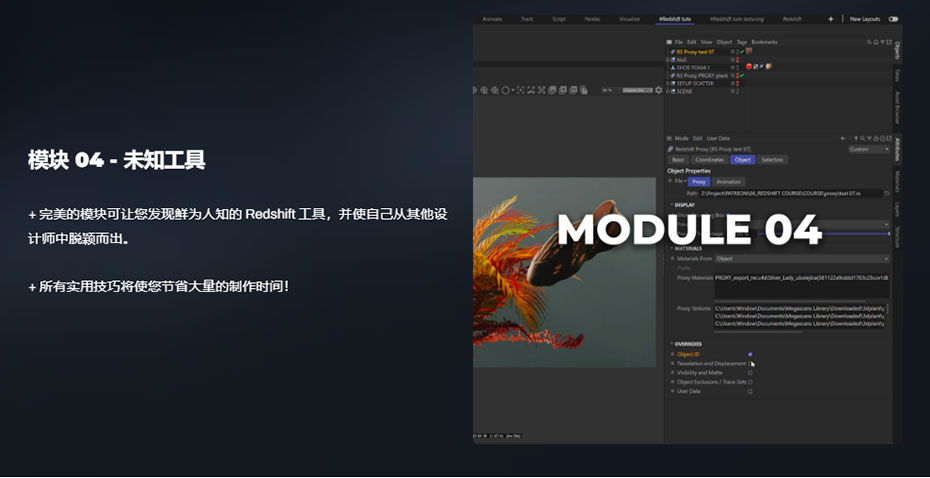
Task: Switch to the Basic attribute tab
Action: (678, 160)
